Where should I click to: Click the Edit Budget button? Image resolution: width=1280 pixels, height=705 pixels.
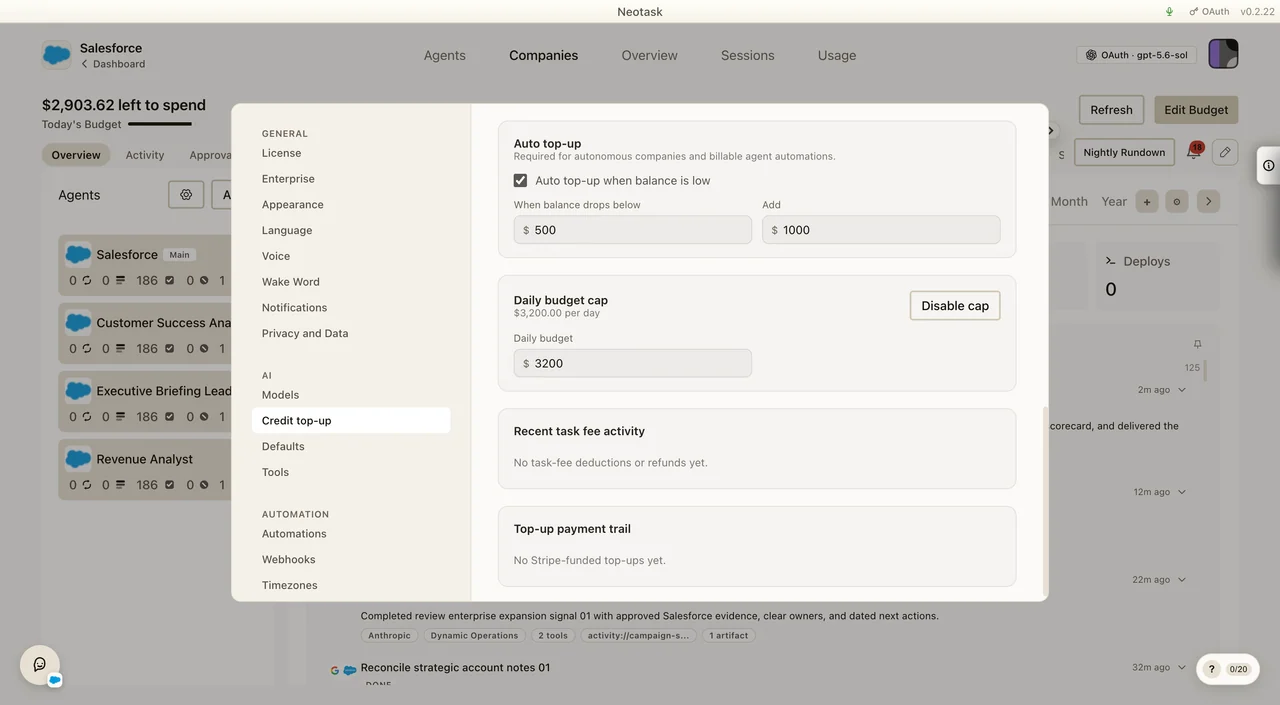(1196, 110)
